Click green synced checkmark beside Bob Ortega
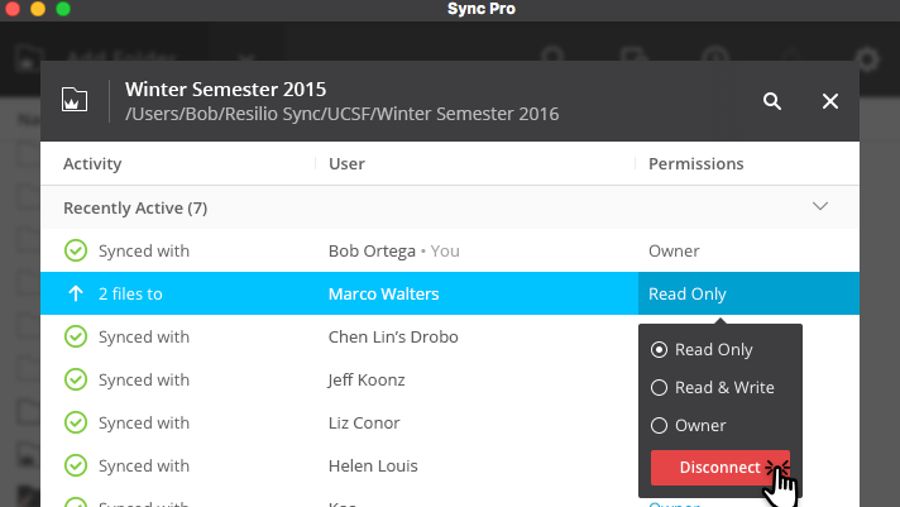The height and width of the screenshot is (507, 900). pyautogui.click(x=75, y=251)
